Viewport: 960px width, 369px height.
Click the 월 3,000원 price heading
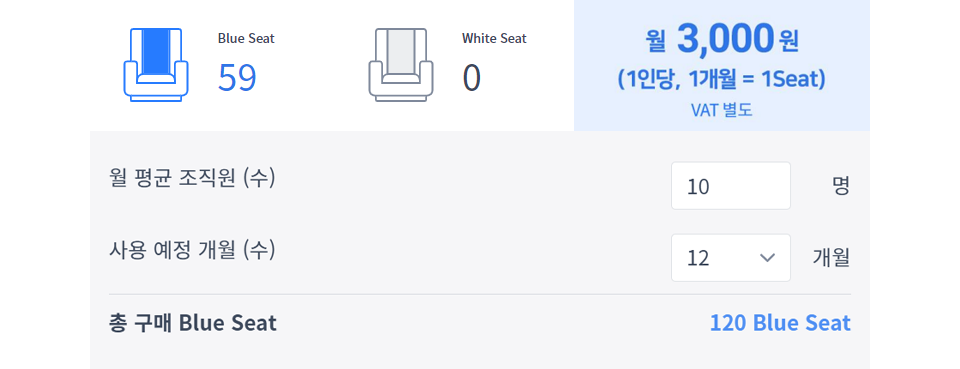[x=722, y=39]
